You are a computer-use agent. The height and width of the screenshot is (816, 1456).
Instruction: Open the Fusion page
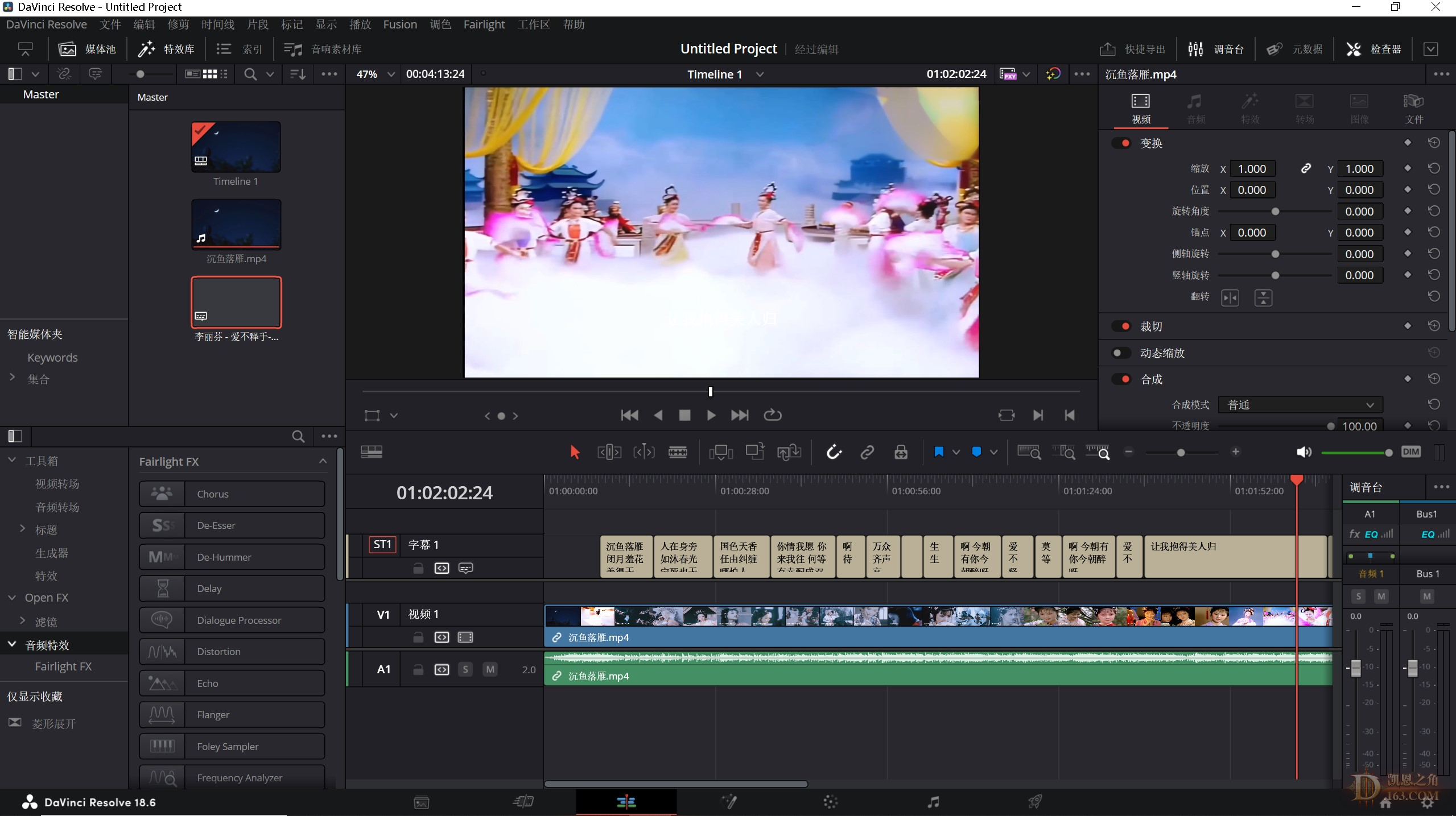click(x=729, y=802)
